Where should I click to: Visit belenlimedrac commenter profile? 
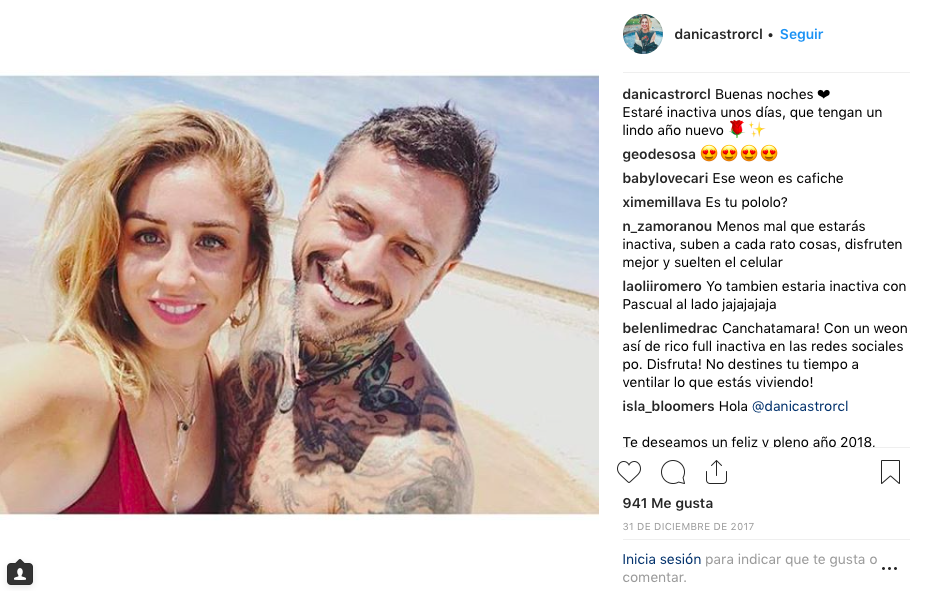tap(670, 329)
